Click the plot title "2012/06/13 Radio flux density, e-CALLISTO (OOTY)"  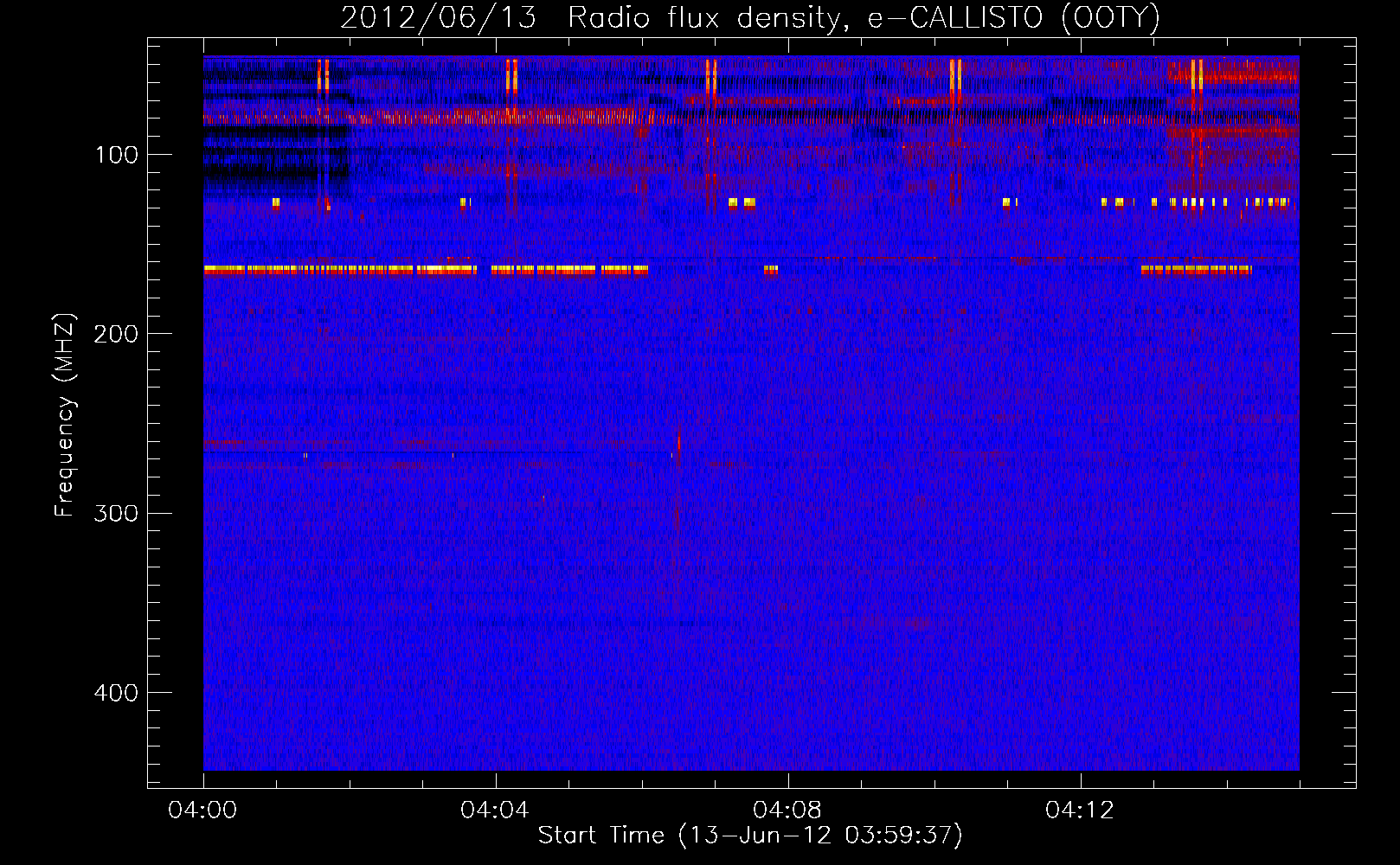749,17
